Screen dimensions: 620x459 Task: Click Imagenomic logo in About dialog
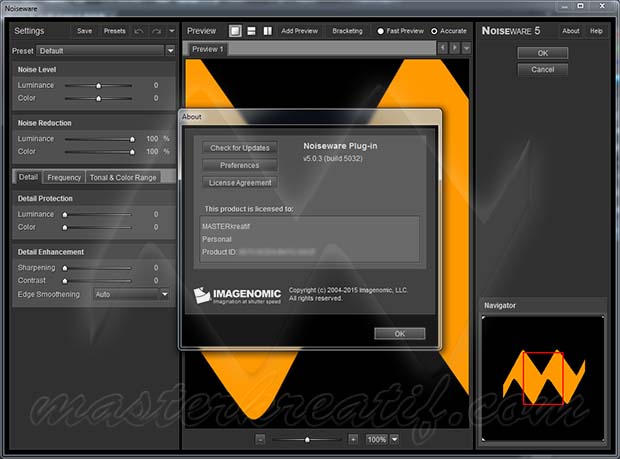tap(237, 296)
